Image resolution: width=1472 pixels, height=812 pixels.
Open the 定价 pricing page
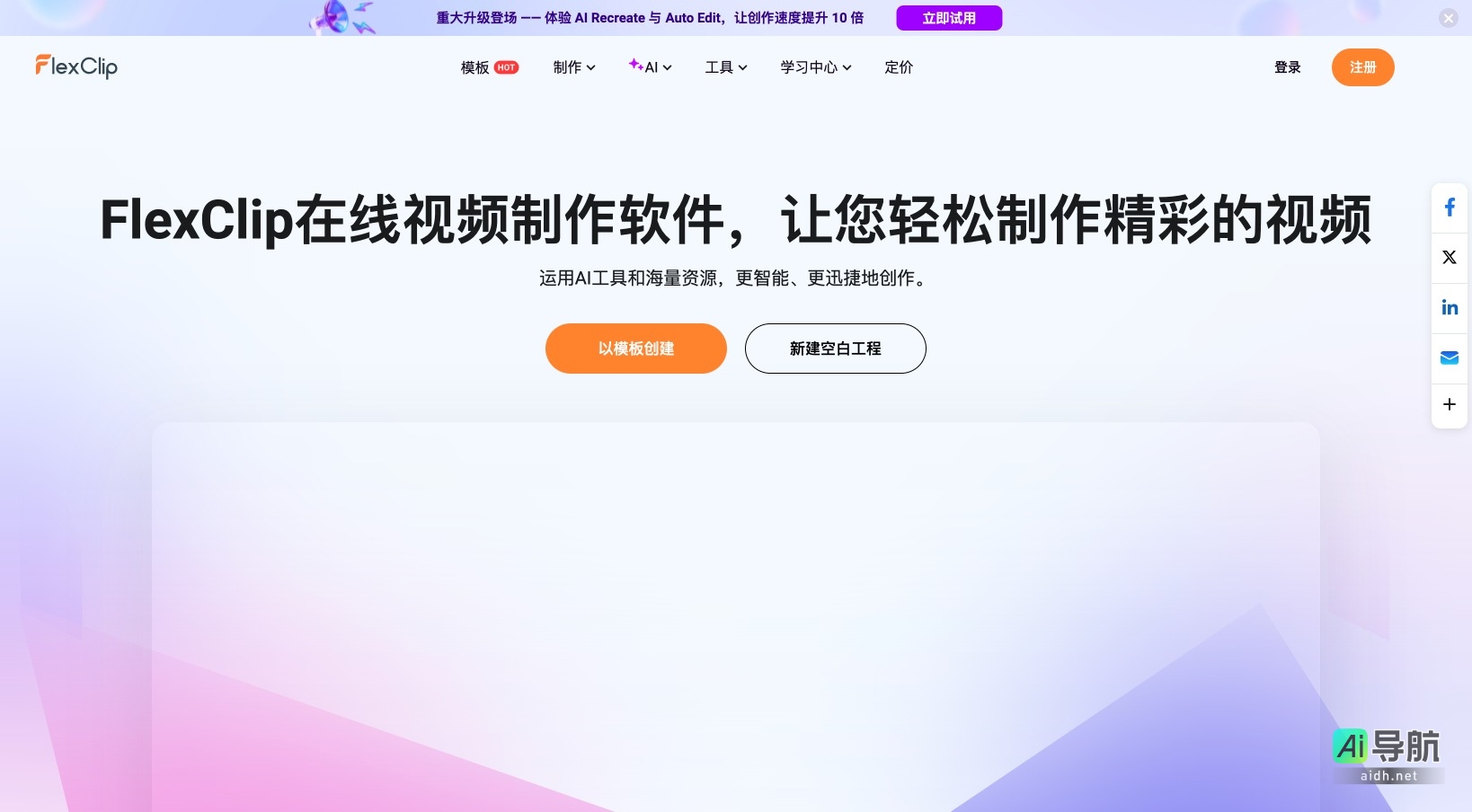click(x=898, y=67)
